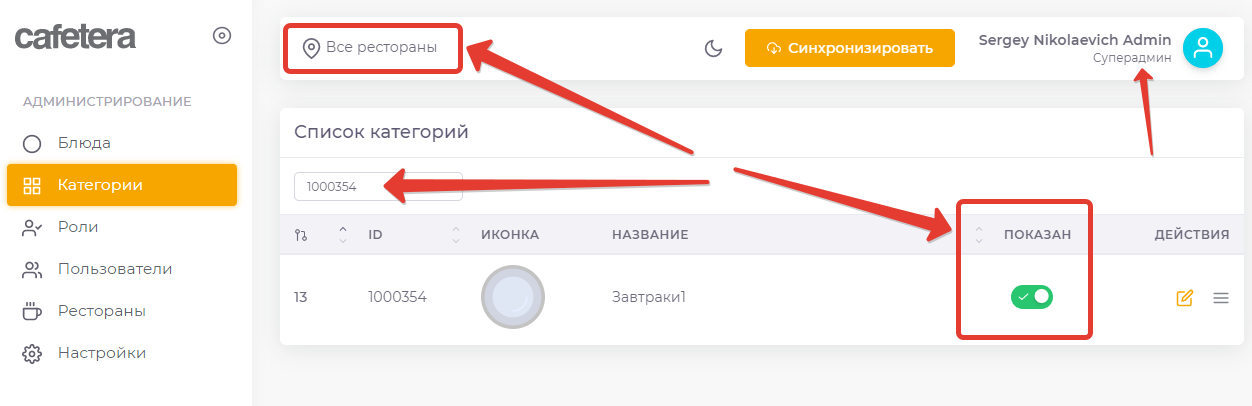Click the location pin icon
This screenshot has width=1252, height=406.
(311, 48)
